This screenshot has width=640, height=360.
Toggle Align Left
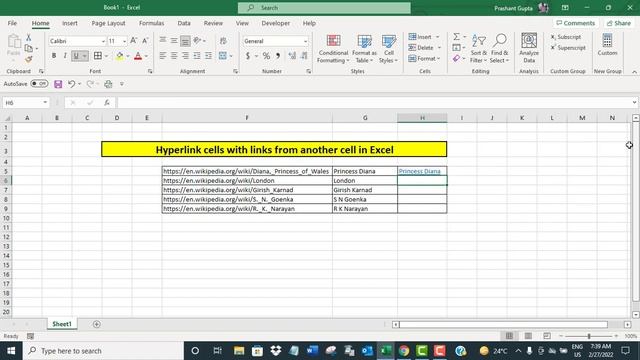click(163, 56)
